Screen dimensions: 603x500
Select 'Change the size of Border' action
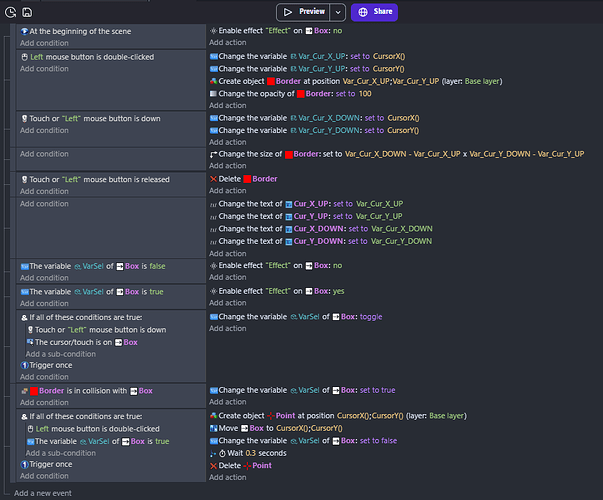(x=397, y=154)
